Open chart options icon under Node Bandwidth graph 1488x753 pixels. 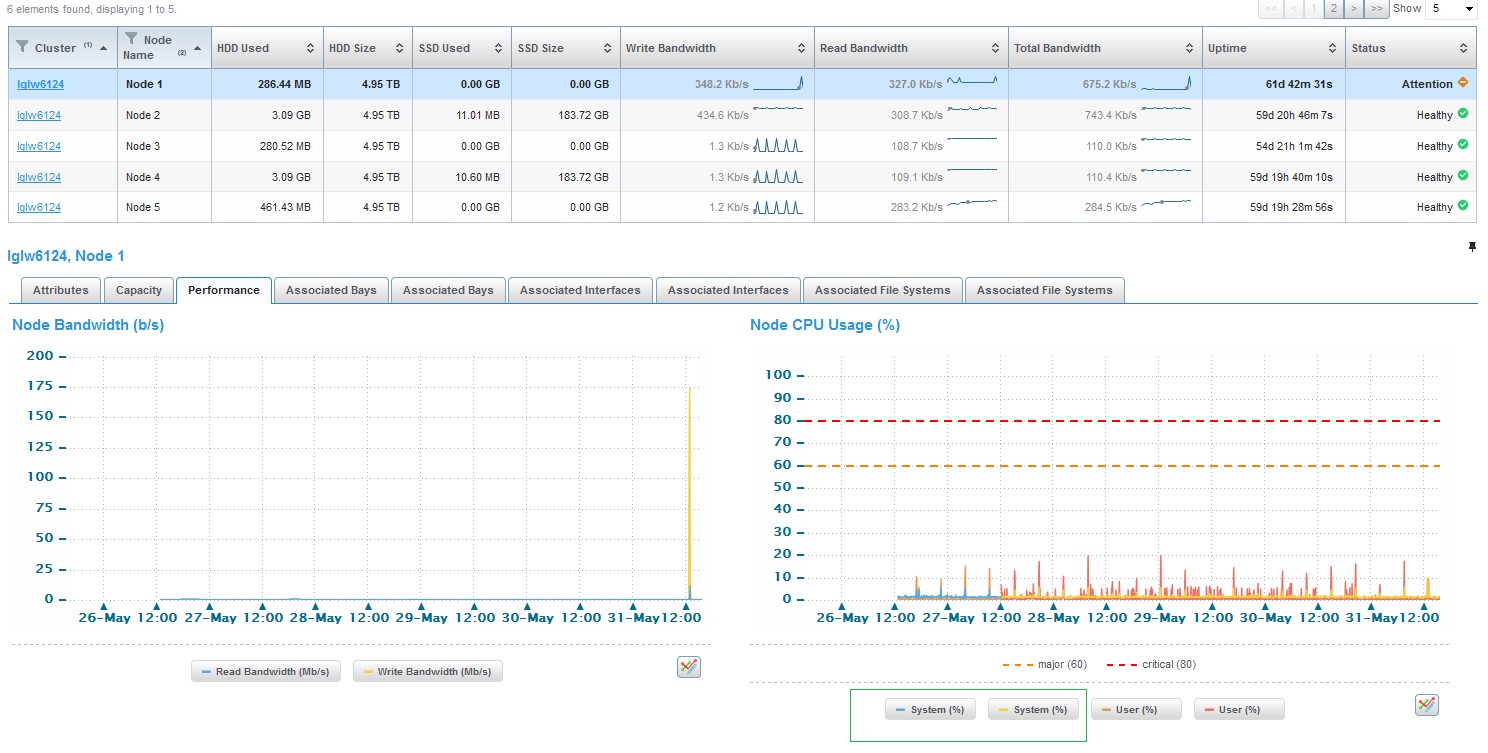click(688, 667)
